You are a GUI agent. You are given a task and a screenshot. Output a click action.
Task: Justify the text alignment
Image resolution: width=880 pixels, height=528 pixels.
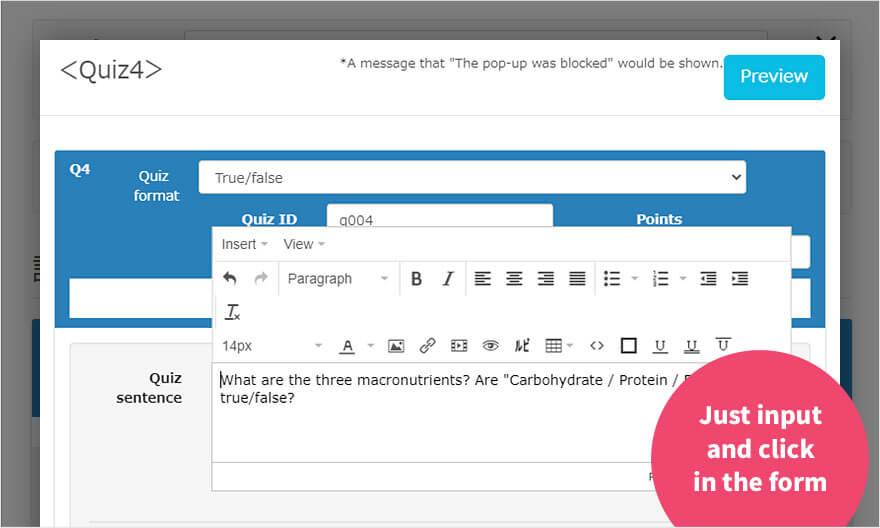tap(577, 279)
